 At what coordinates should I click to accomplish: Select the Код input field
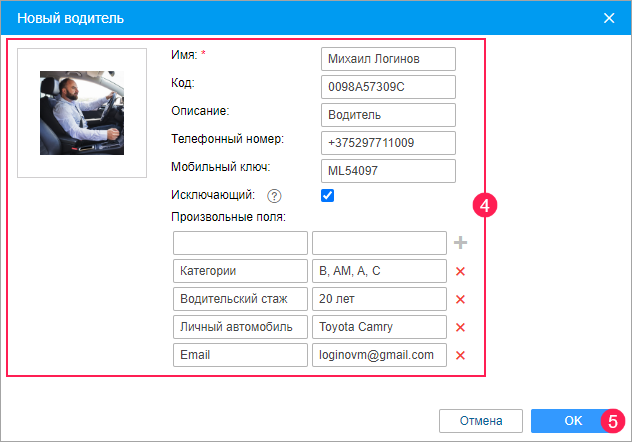point(388,87)
